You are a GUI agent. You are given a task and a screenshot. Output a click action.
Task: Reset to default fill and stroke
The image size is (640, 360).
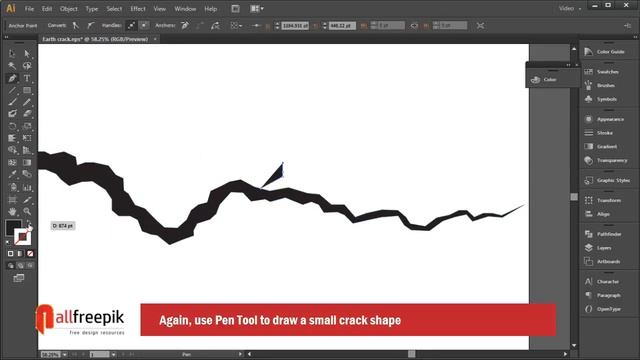pos(8,243)
